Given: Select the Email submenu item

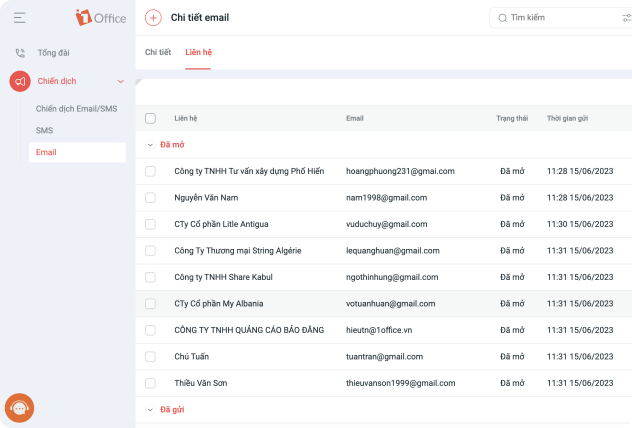Looking at the screenshot, I should pos(77,152).
